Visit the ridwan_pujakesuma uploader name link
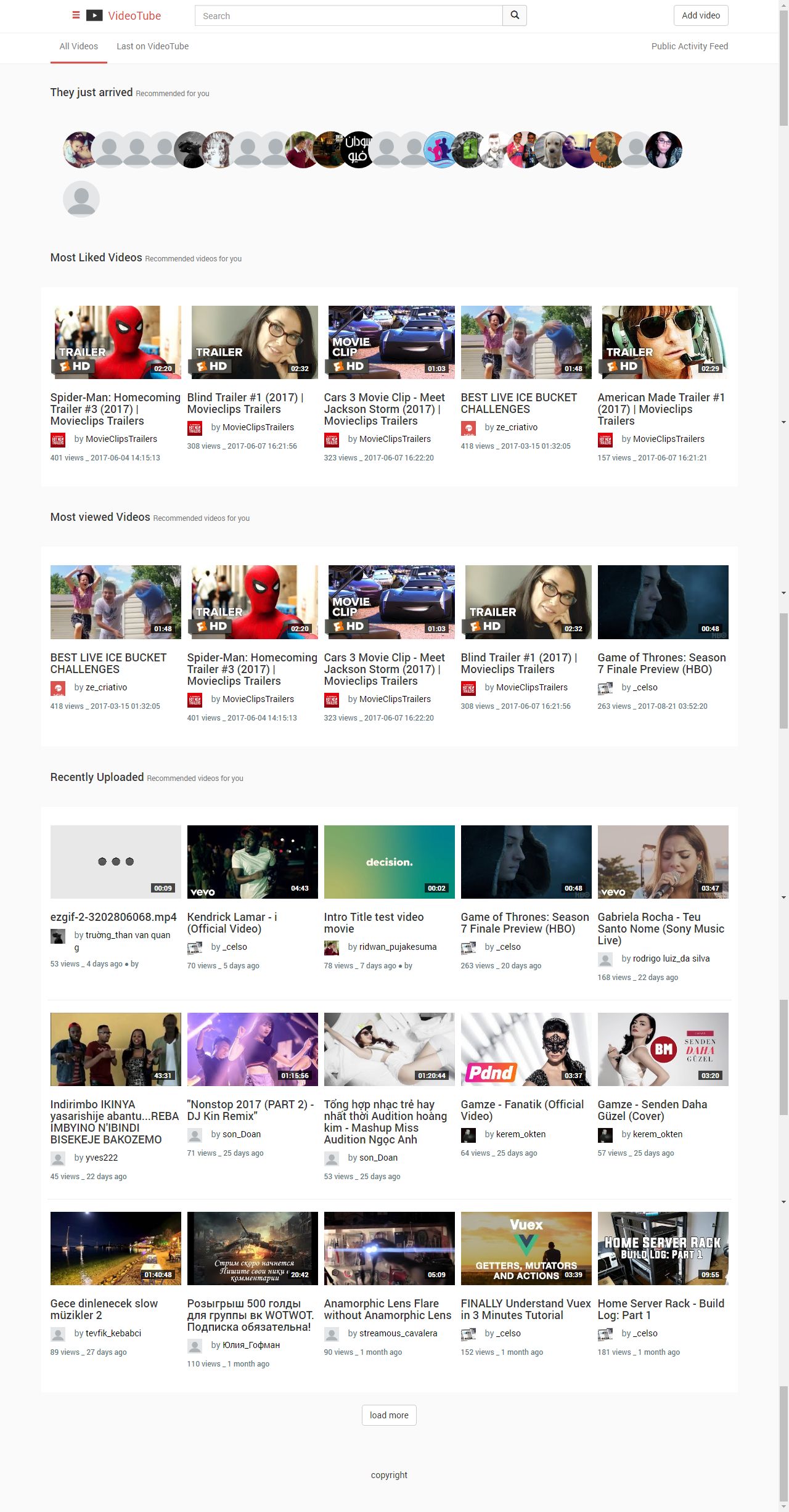789x1512 pixels. click(x=398, y=947)
